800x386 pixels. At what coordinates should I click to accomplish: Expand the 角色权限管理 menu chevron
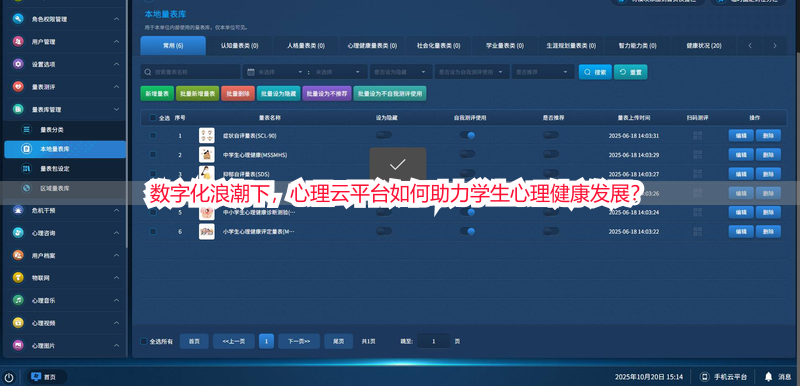tap(116, 19)
